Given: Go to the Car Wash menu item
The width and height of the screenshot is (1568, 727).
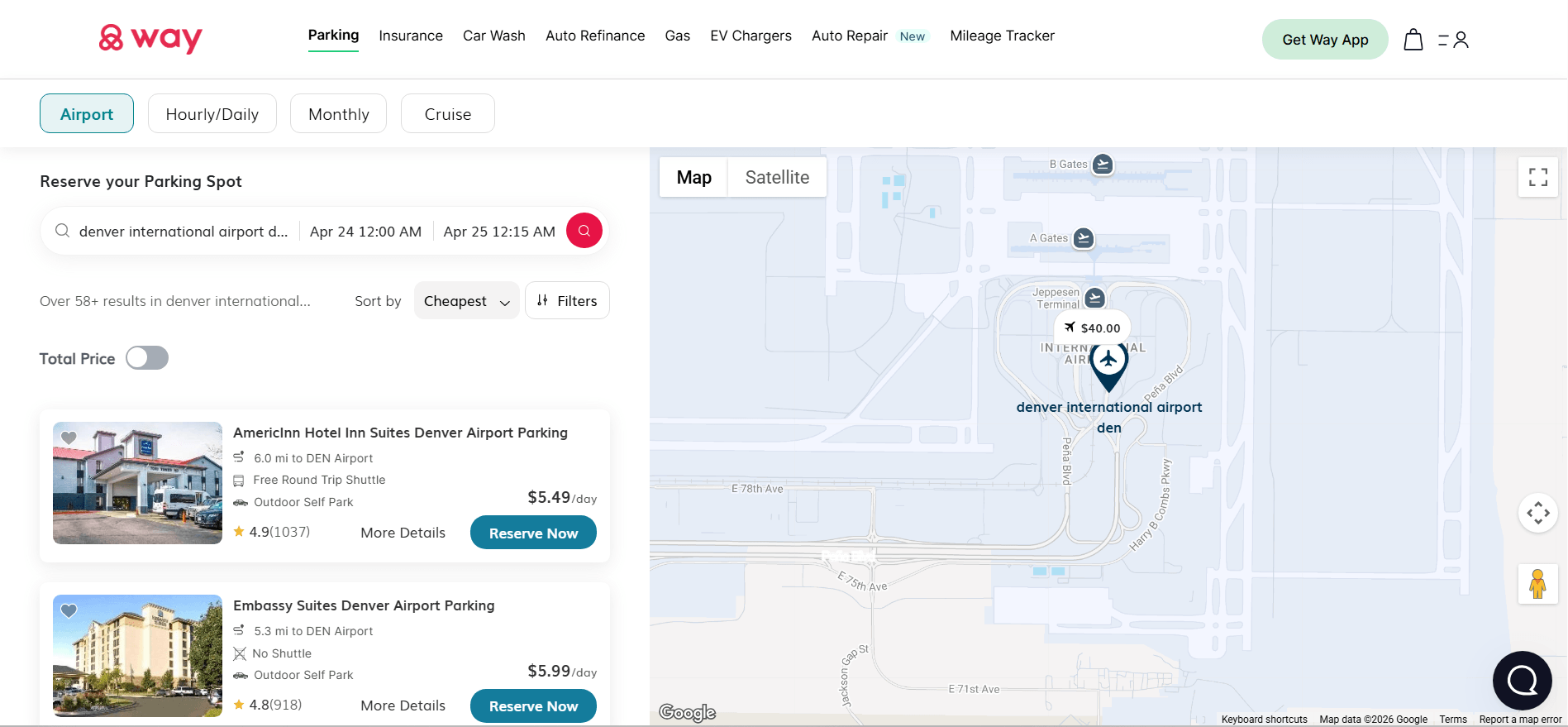Looking at the screenshot, I should pyautogui.click(x=493, y=36).
